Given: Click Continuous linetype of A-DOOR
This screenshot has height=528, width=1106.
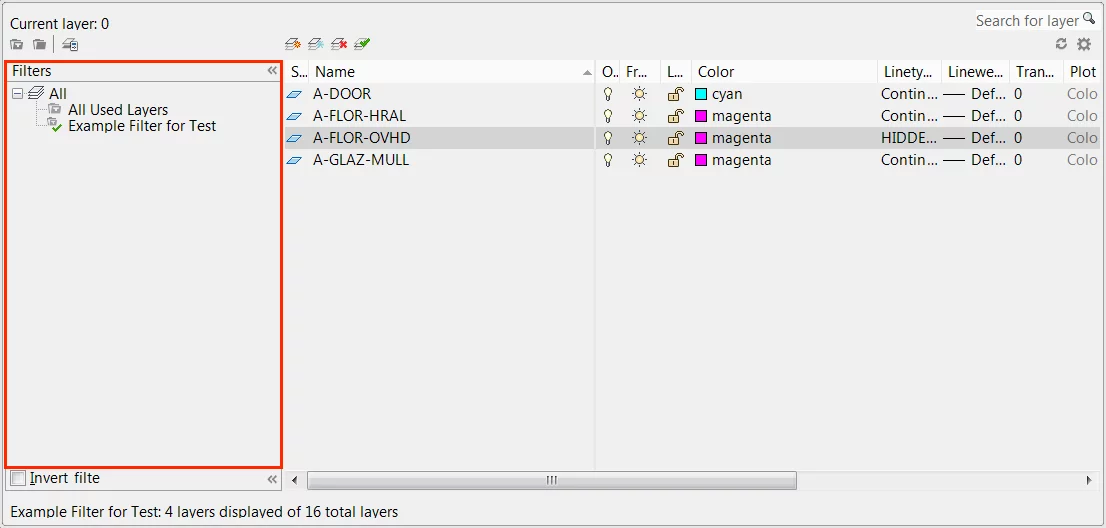Looking at the screenshot, I should coord(909,94).
